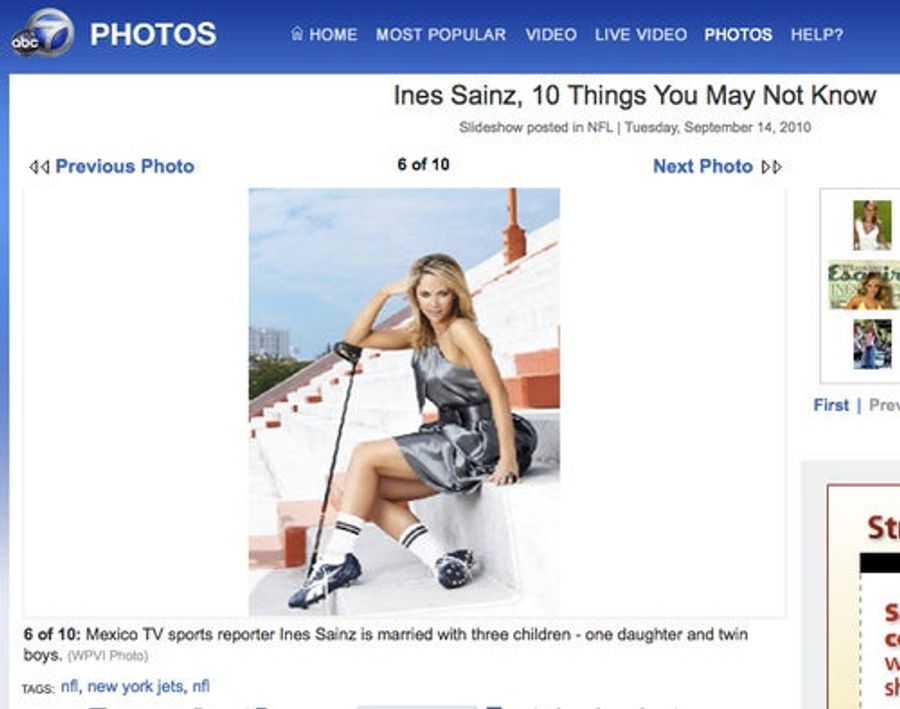This screenshot has width=900, height=709.
Task: Click the 'new york jets' tag
Action: tap(135, 686)
